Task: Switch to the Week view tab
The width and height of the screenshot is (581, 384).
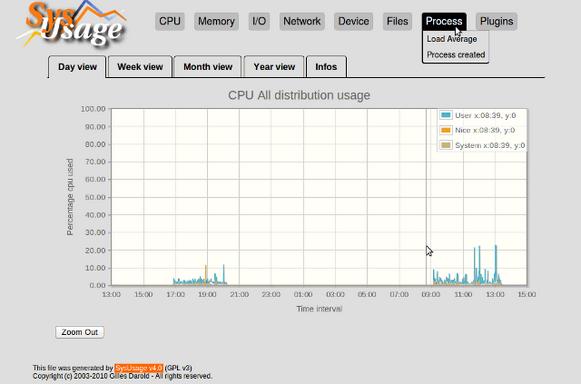Action: click(140, 67)
